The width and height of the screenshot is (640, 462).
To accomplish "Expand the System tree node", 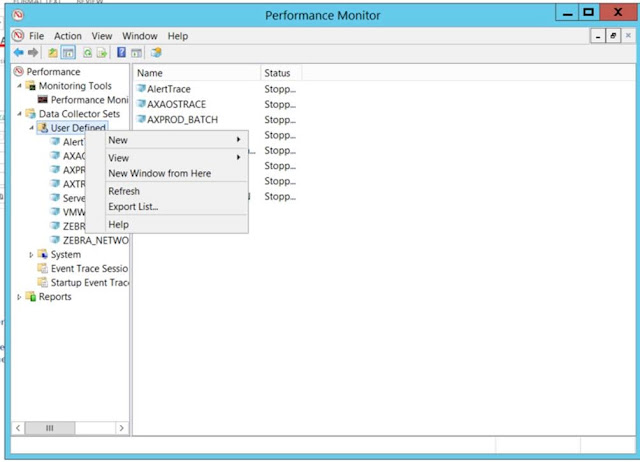I will (x=31, y=255).
